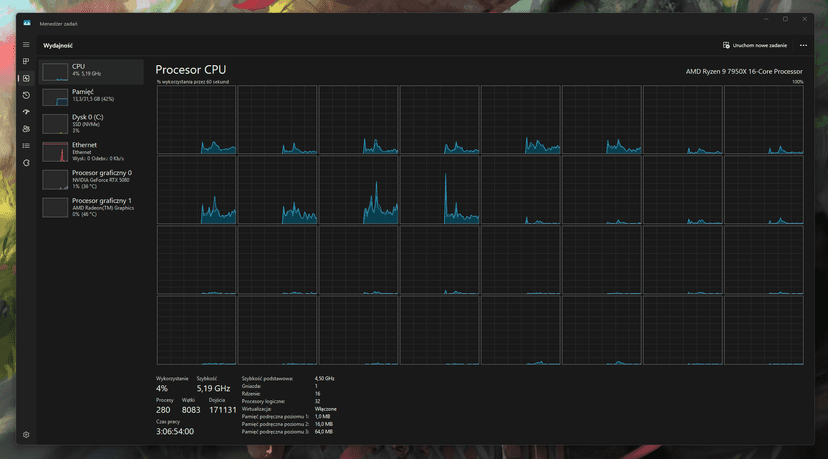Show Dysk 0 (C:) performance

tap(92, 123)
